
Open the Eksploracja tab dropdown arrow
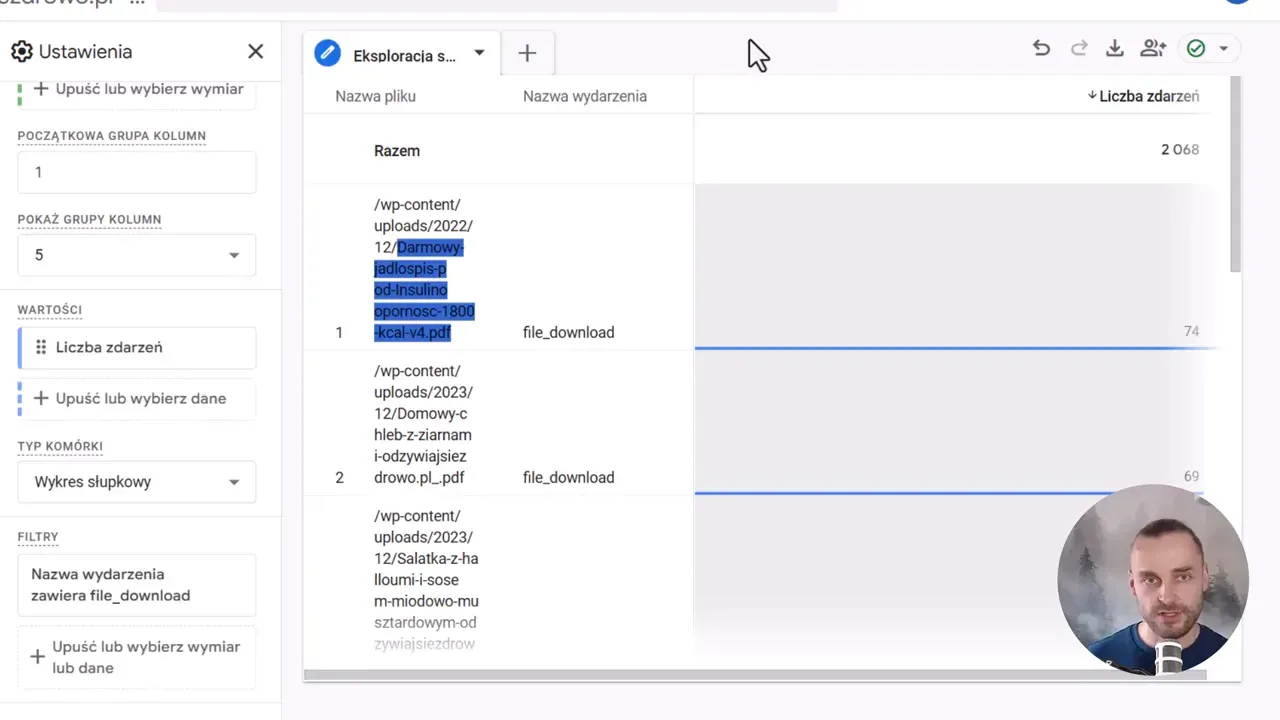point(479,54)
